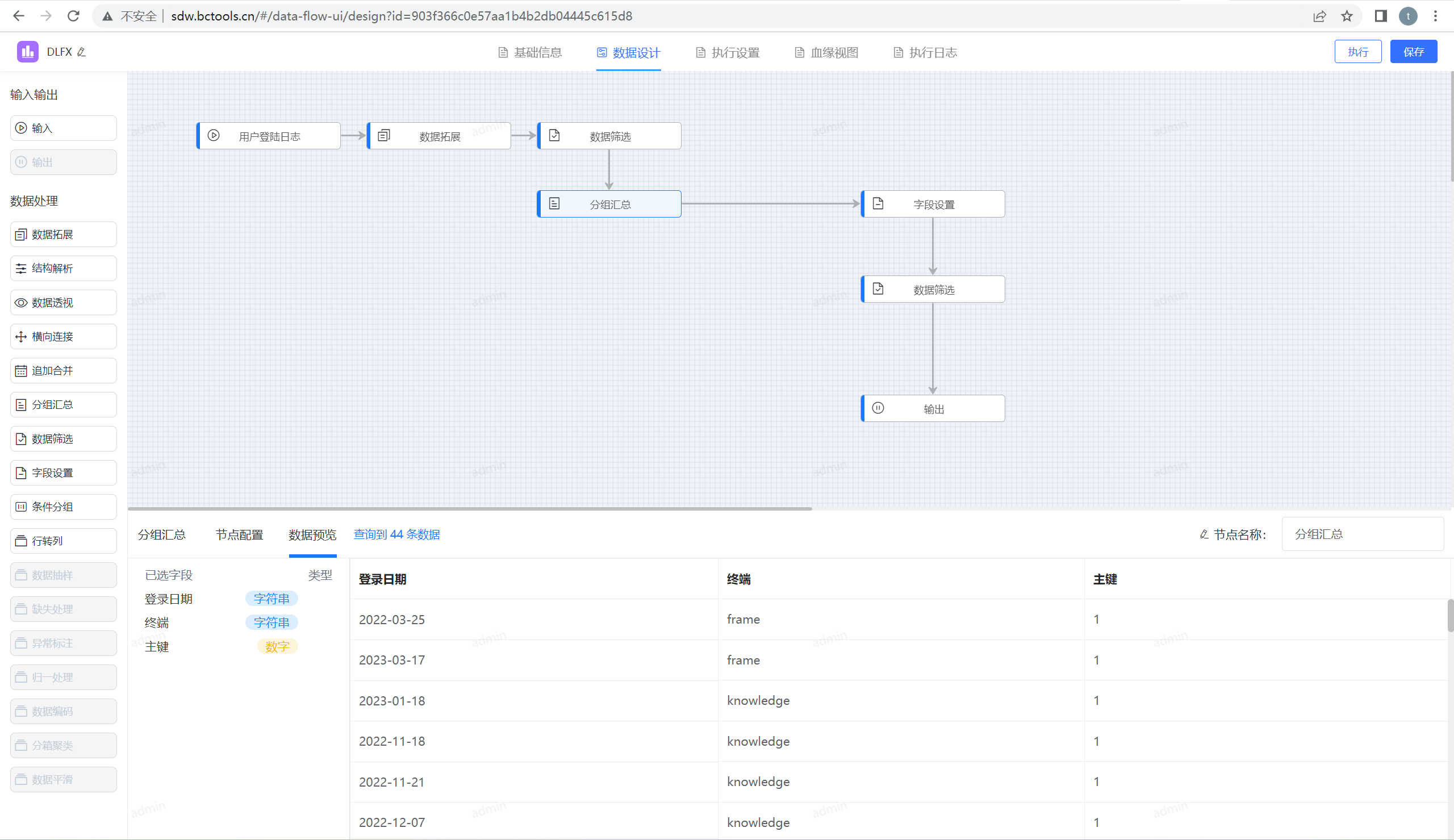Switch to the 数据预览 tab
This screenshot has width=1454, height=840.
click(x=312, y=535)
